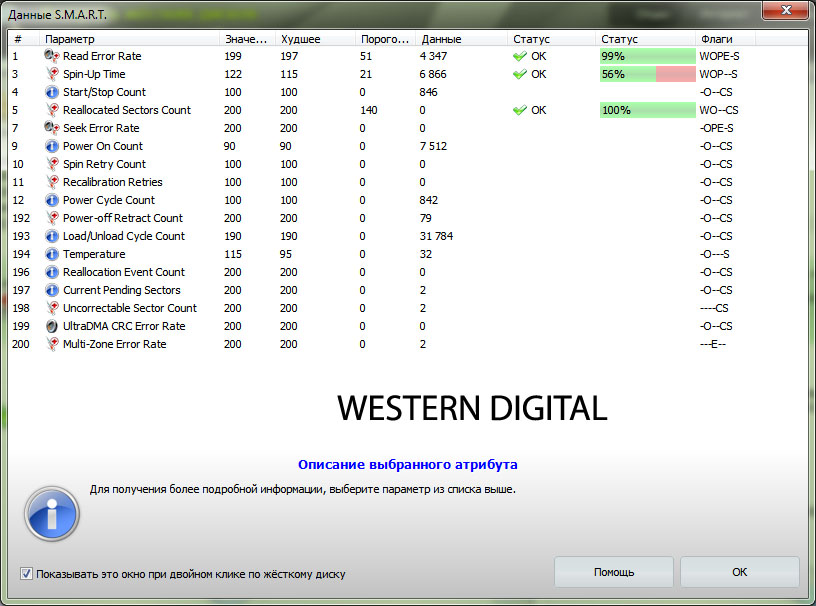816x606 pixels.
Task: Select the Recalibration Retries parameter
Action: point(112,182)
